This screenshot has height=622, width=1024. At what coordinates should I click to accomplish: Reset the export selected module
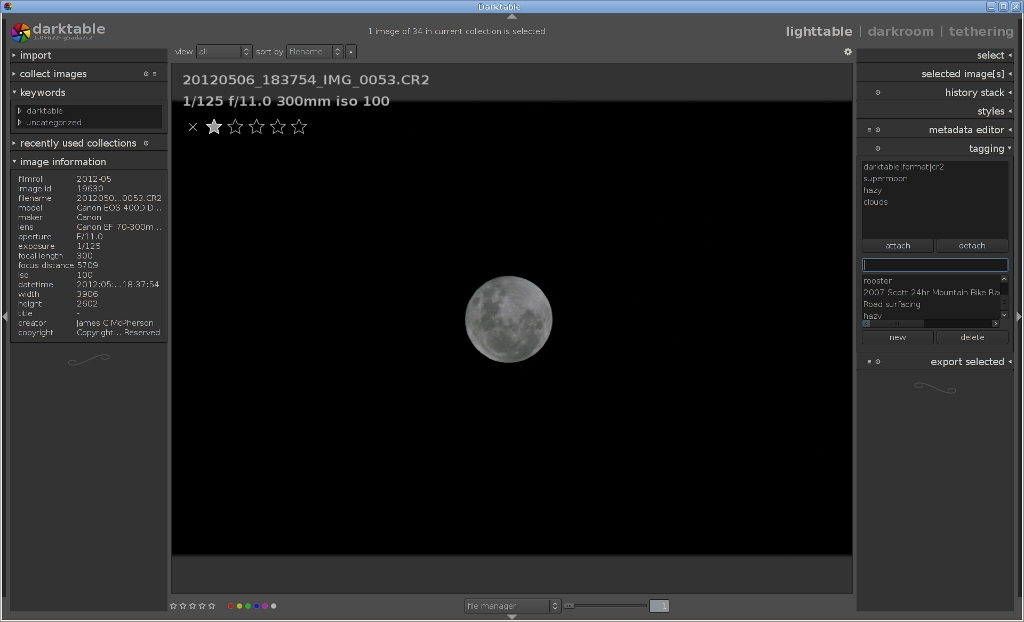tap(878, 362)
